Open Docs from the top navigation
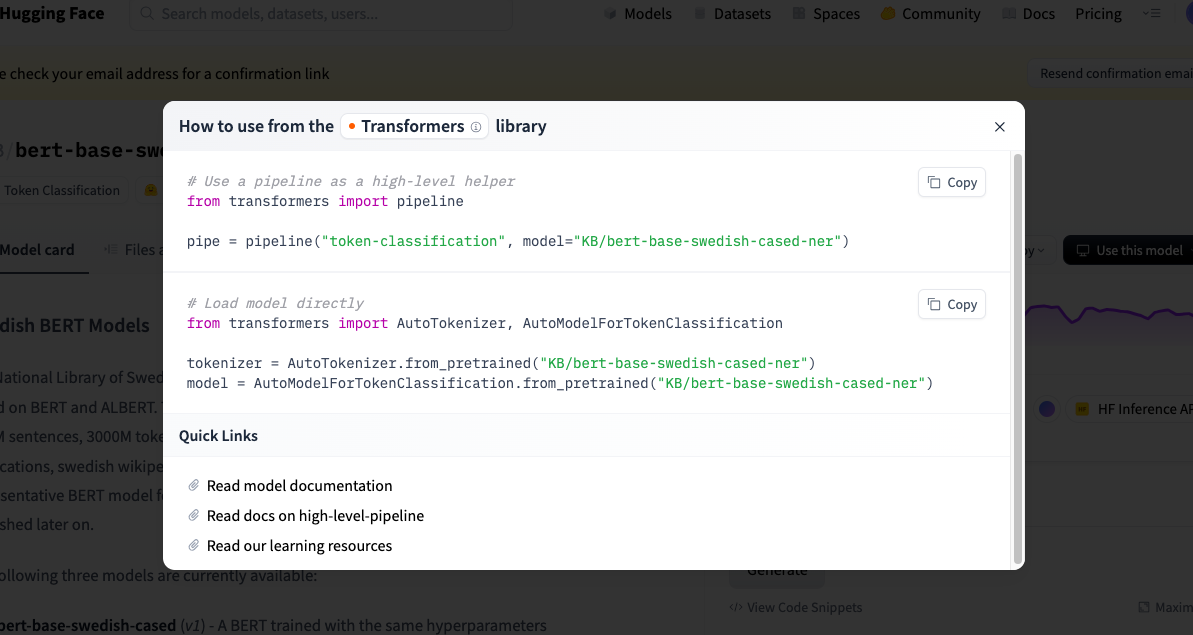Viewport: 1193px width, 635px height. (x=1029, y=14)
